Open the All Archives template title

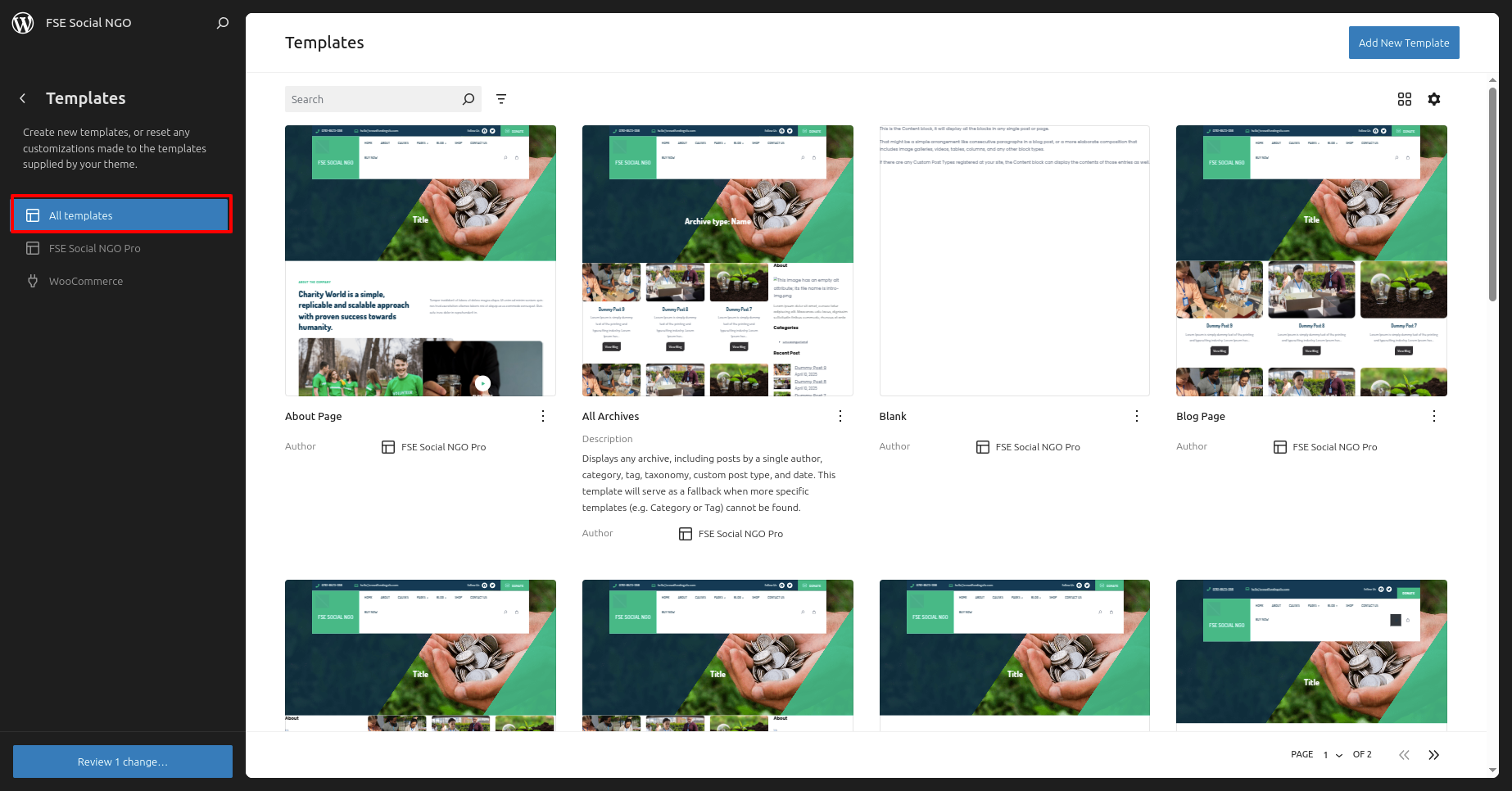click(611, 416)
